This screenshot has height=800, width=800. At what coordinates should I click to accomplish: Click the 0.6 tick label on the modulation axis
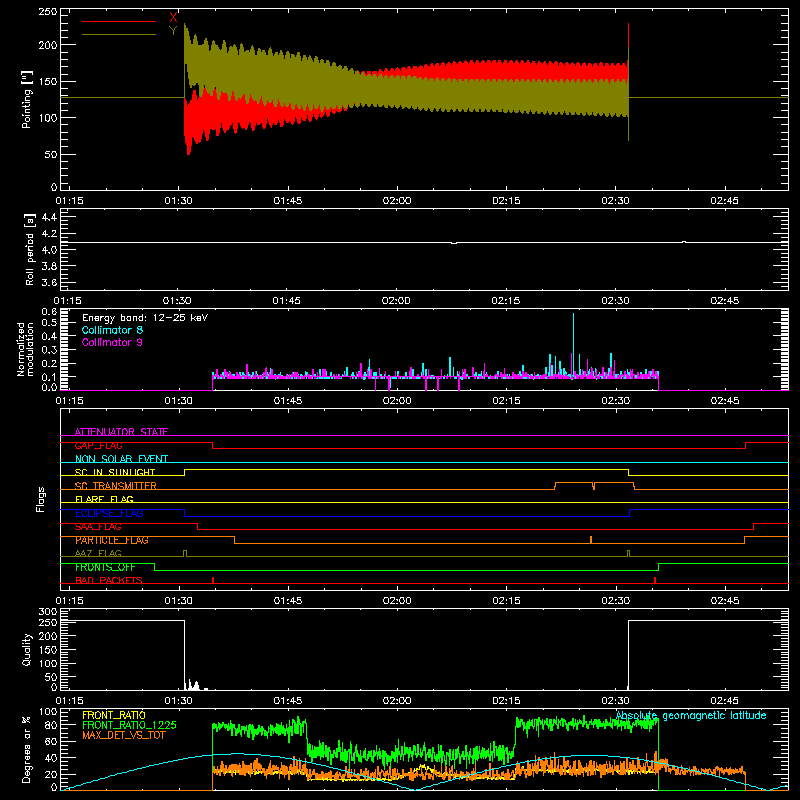(49, 312)
